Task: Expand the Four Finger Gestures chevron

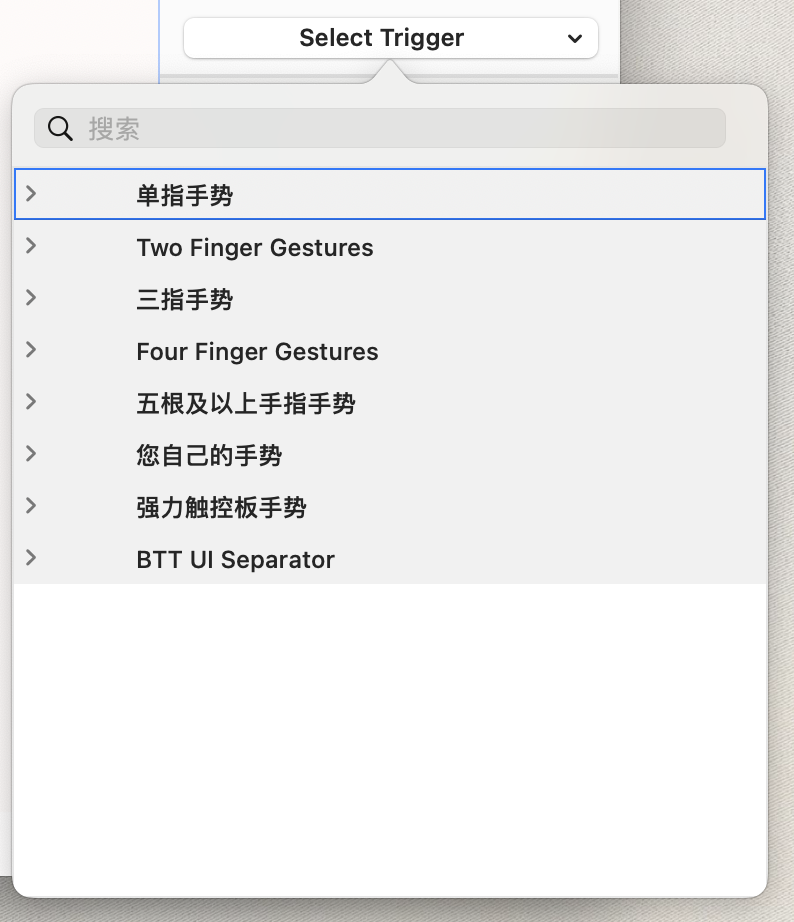Action: coord(31,350)
